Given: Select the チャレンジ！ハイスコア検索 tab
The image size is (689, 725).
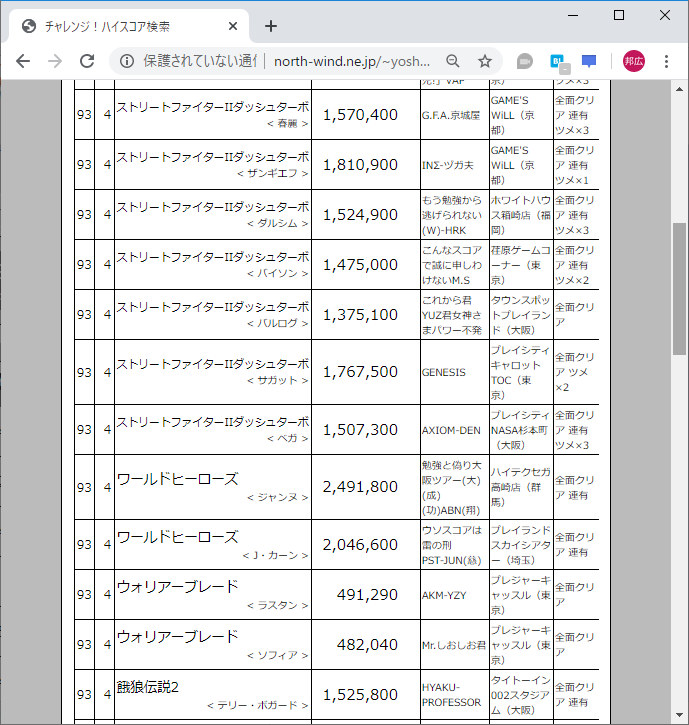Looking at the screenshot, I should tap(128, 26).
